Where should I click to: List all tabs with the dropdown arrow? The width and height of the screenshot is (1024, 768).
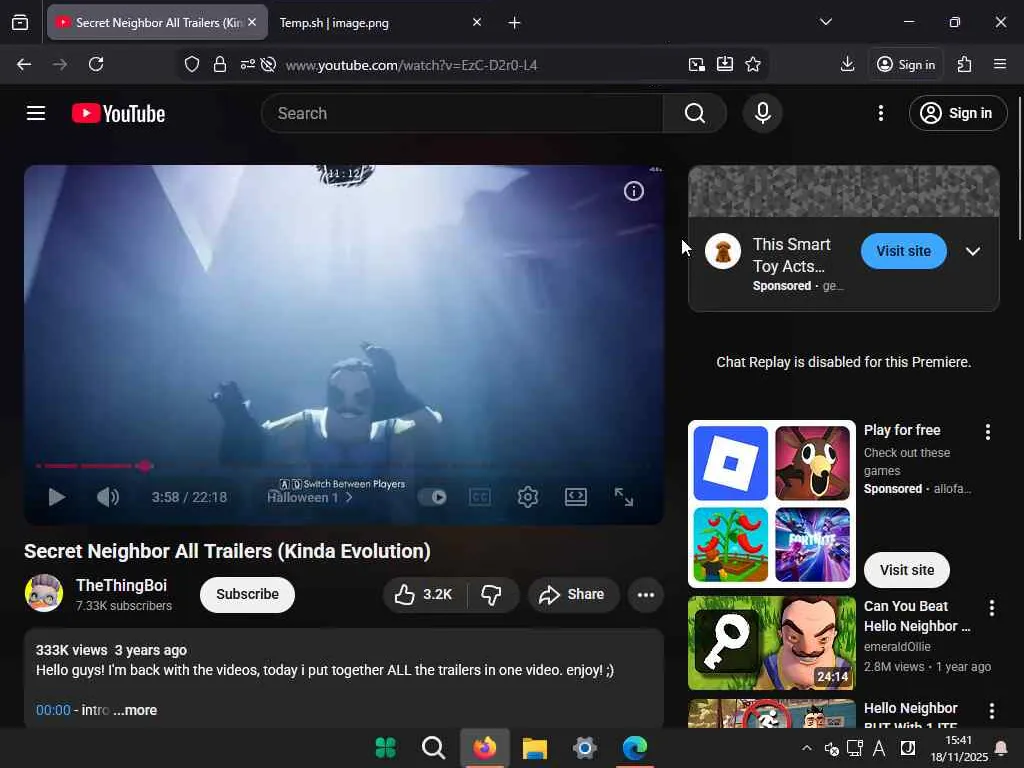(825, 22)
